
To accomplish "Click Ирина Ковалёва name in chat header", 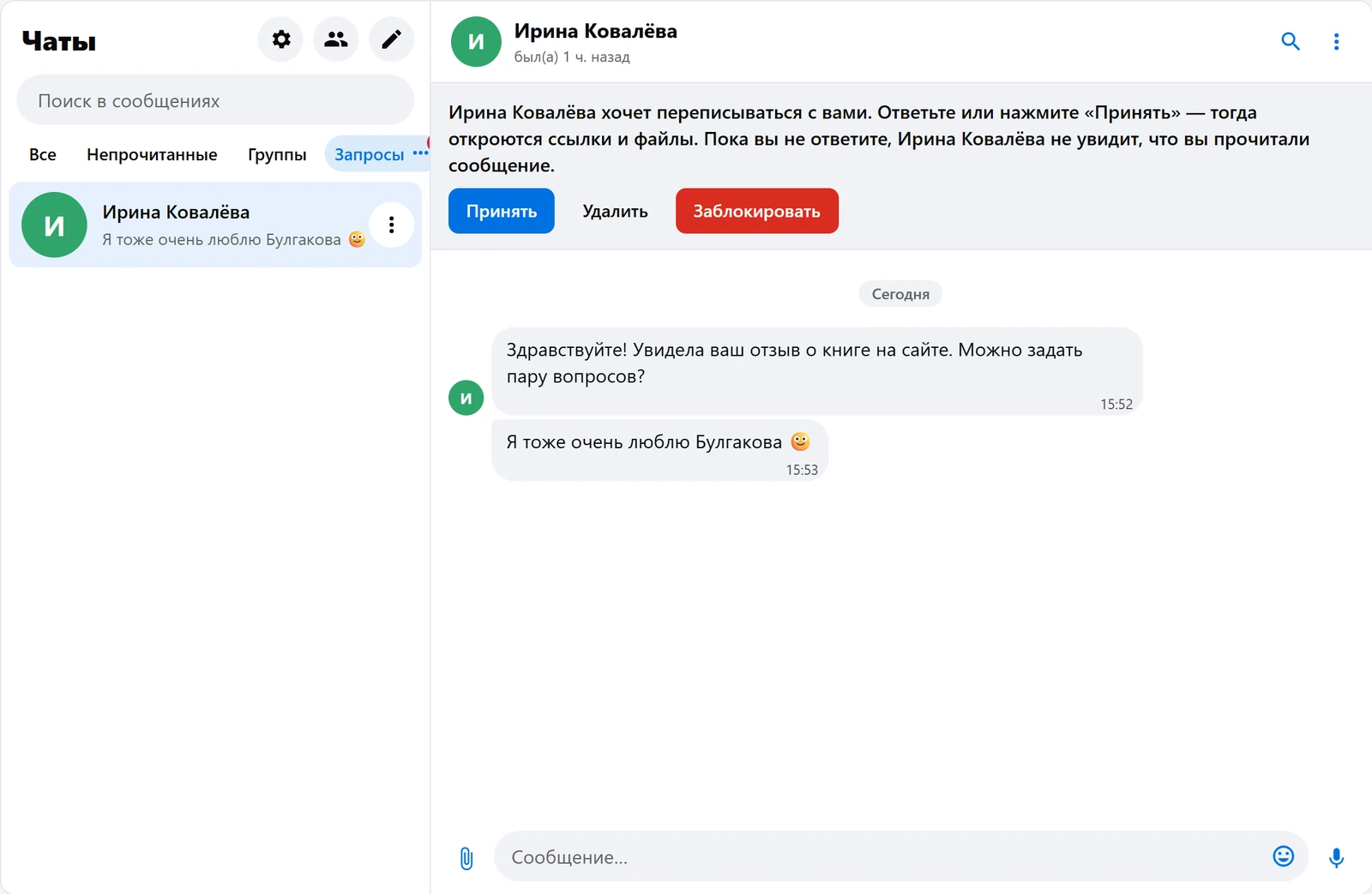I will [x=595, y=31].
